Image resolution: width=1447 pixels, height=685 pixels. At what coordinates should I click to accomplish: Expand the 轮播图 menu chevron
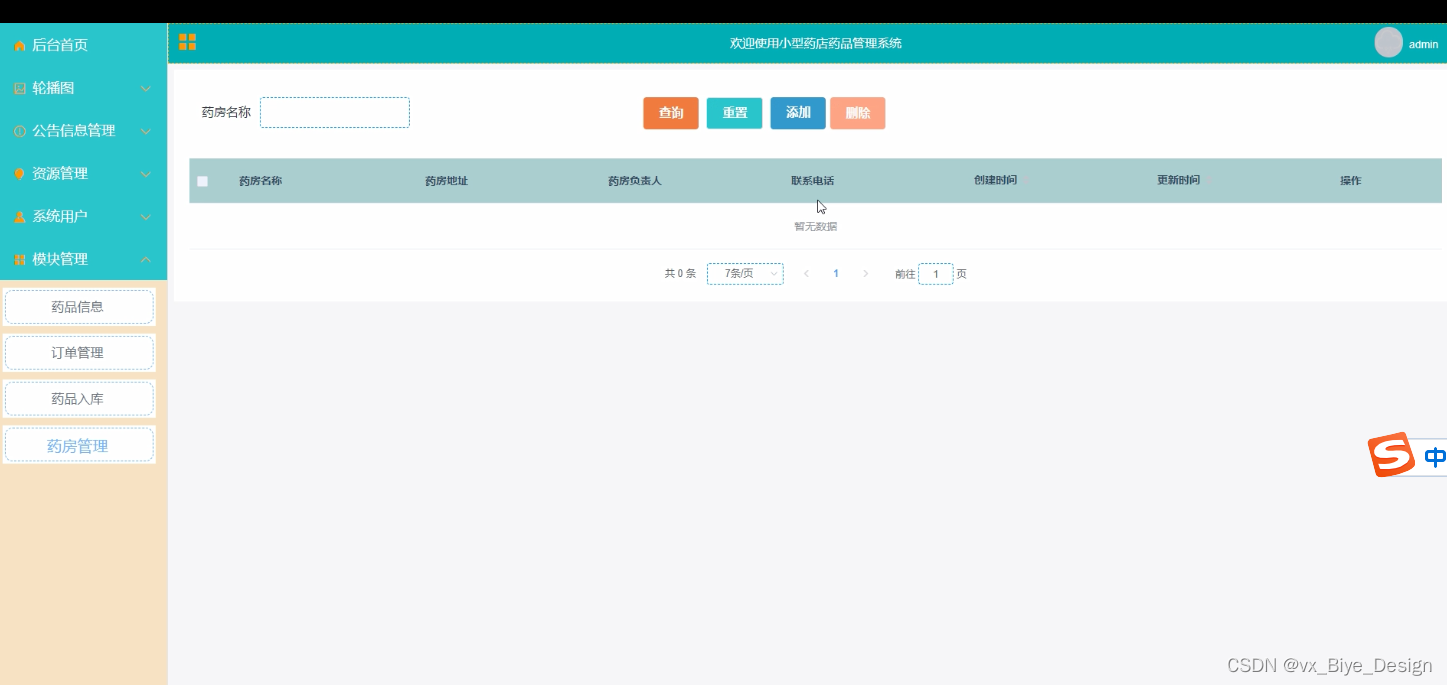pos(146,89)
